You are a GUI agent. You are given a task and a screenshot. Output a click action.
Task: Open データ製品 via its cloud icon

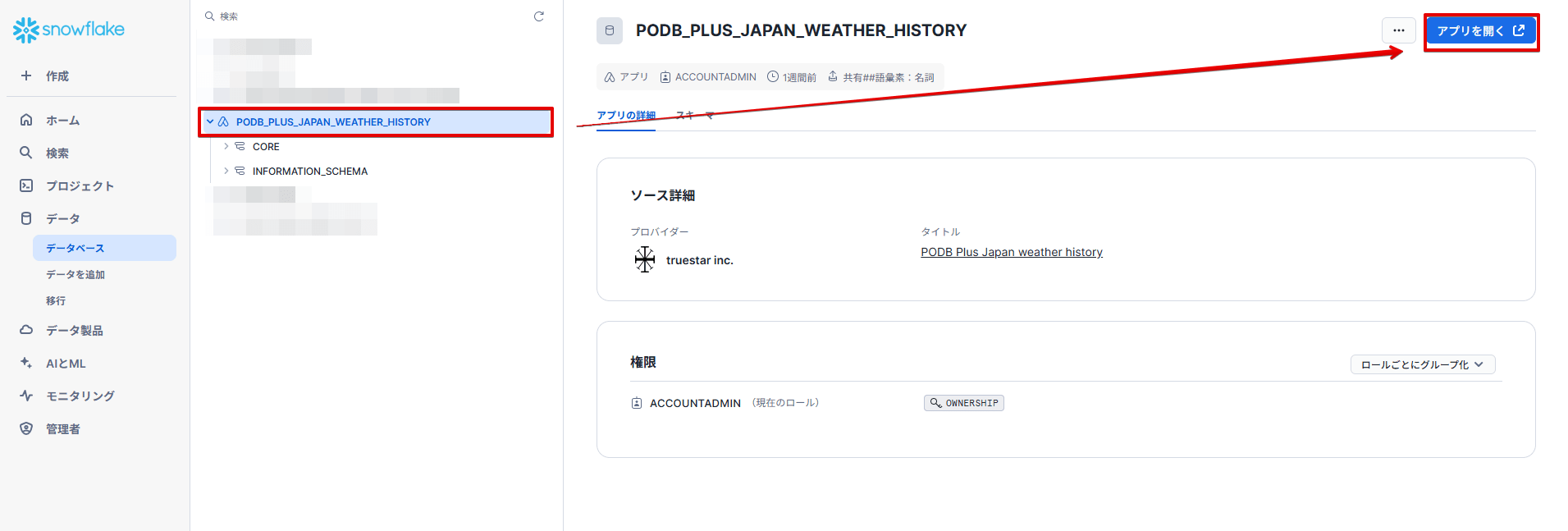click(26, 330)
